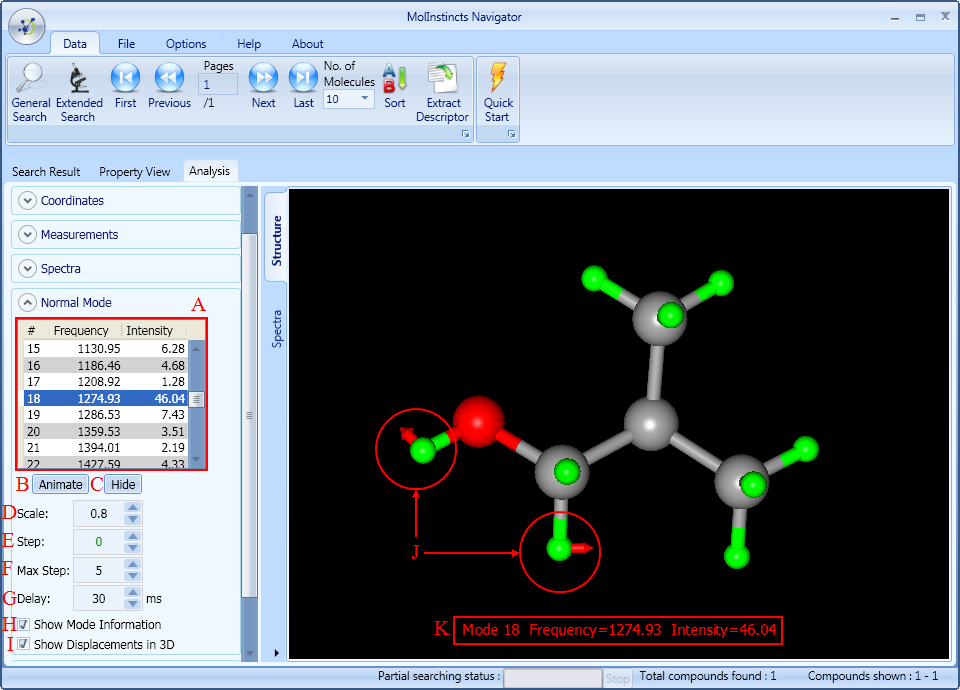Decrease the Max Step value
This screenshot has width=960, height=690.
click(x=133, y=576)
